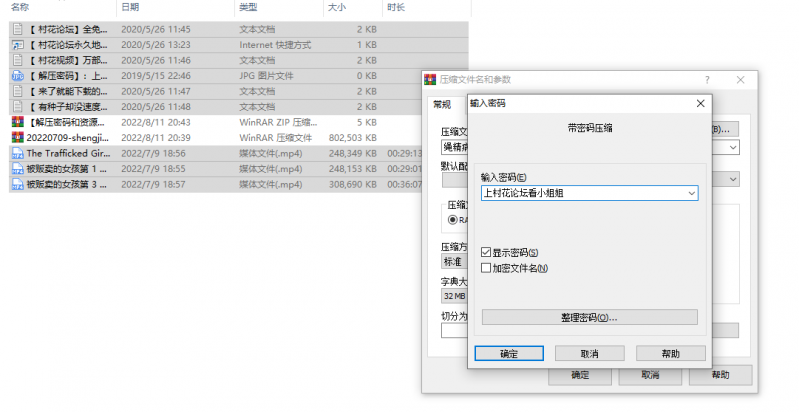
Task: Click the 整理密码 button
Action: coord(589,317)
